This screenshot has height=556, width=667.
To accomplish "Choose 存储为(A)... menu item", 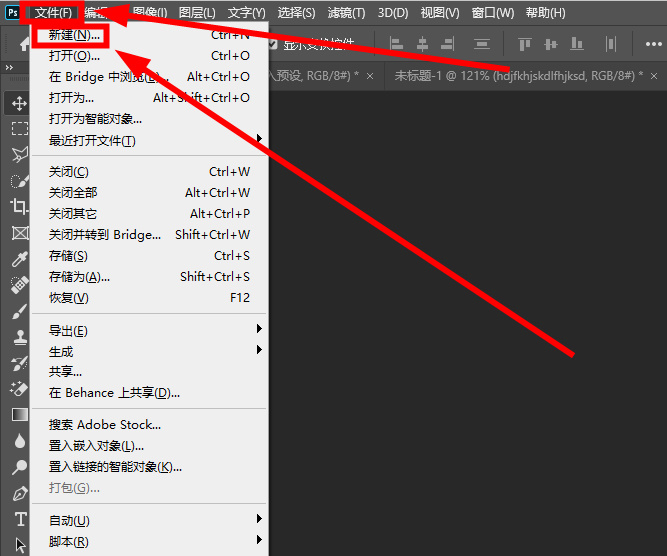I will (x=149, y=277).
